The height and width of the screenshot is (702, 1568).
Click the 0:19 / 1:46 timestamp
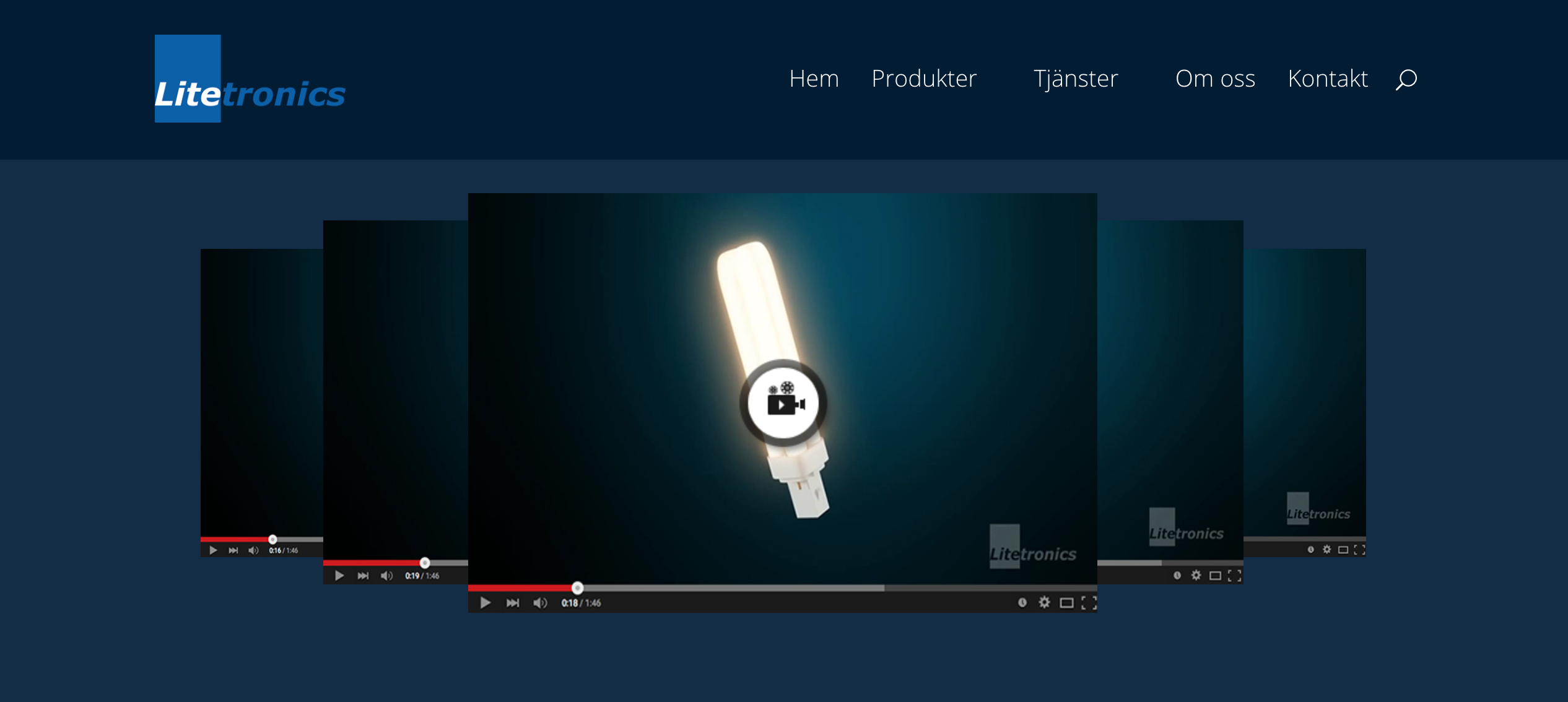click(x=422, y=576)
